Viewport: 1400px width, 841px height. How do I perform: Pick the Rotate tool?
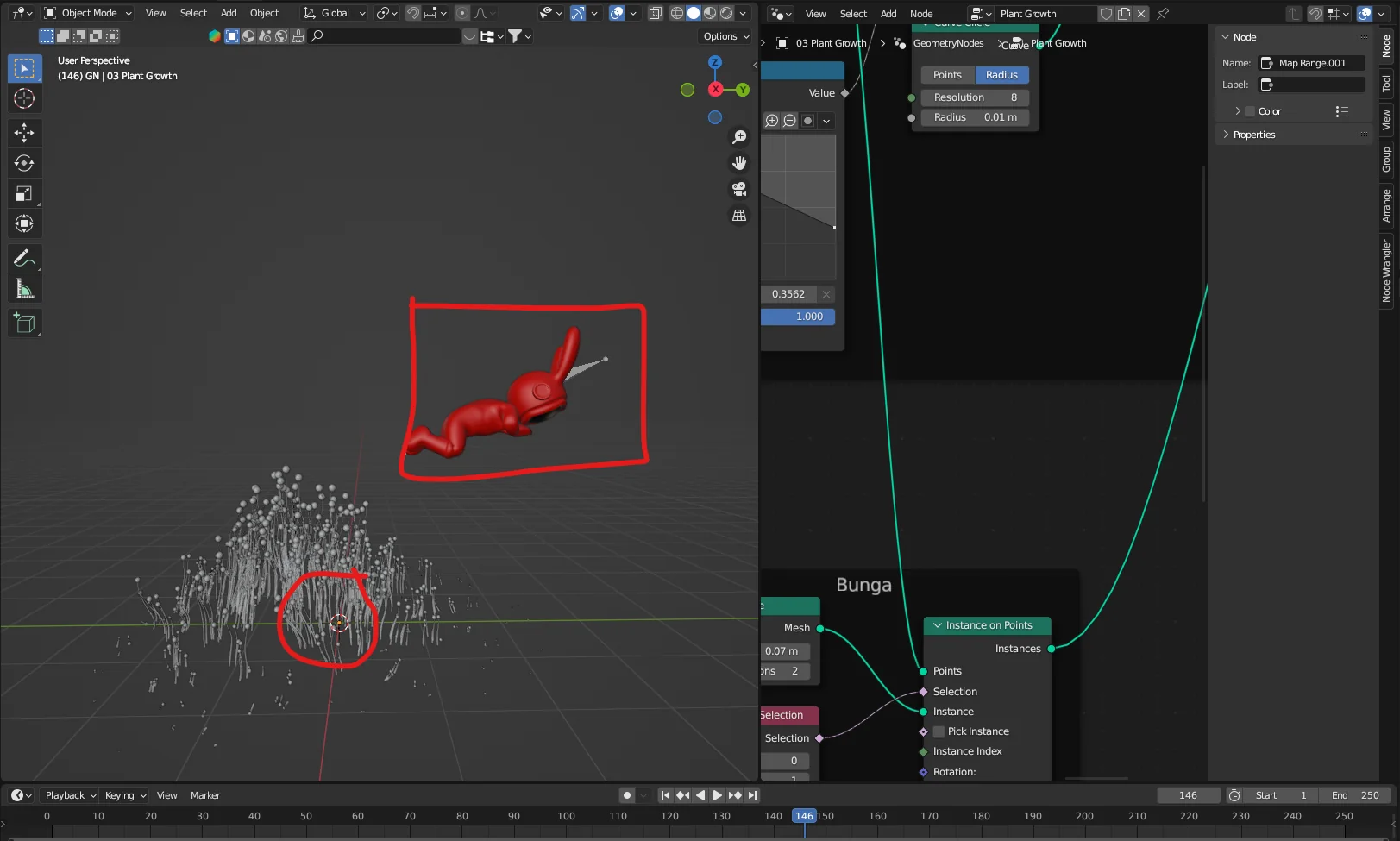pos(24,163)
